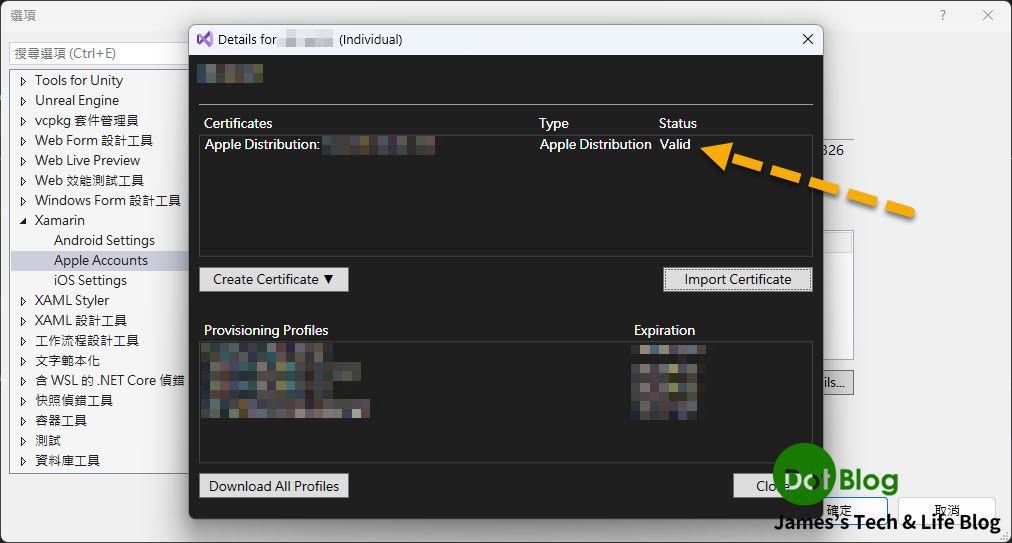Select Android Settings under Xamarin
The height and width of the screenshot is (543, 1012).
104,240
